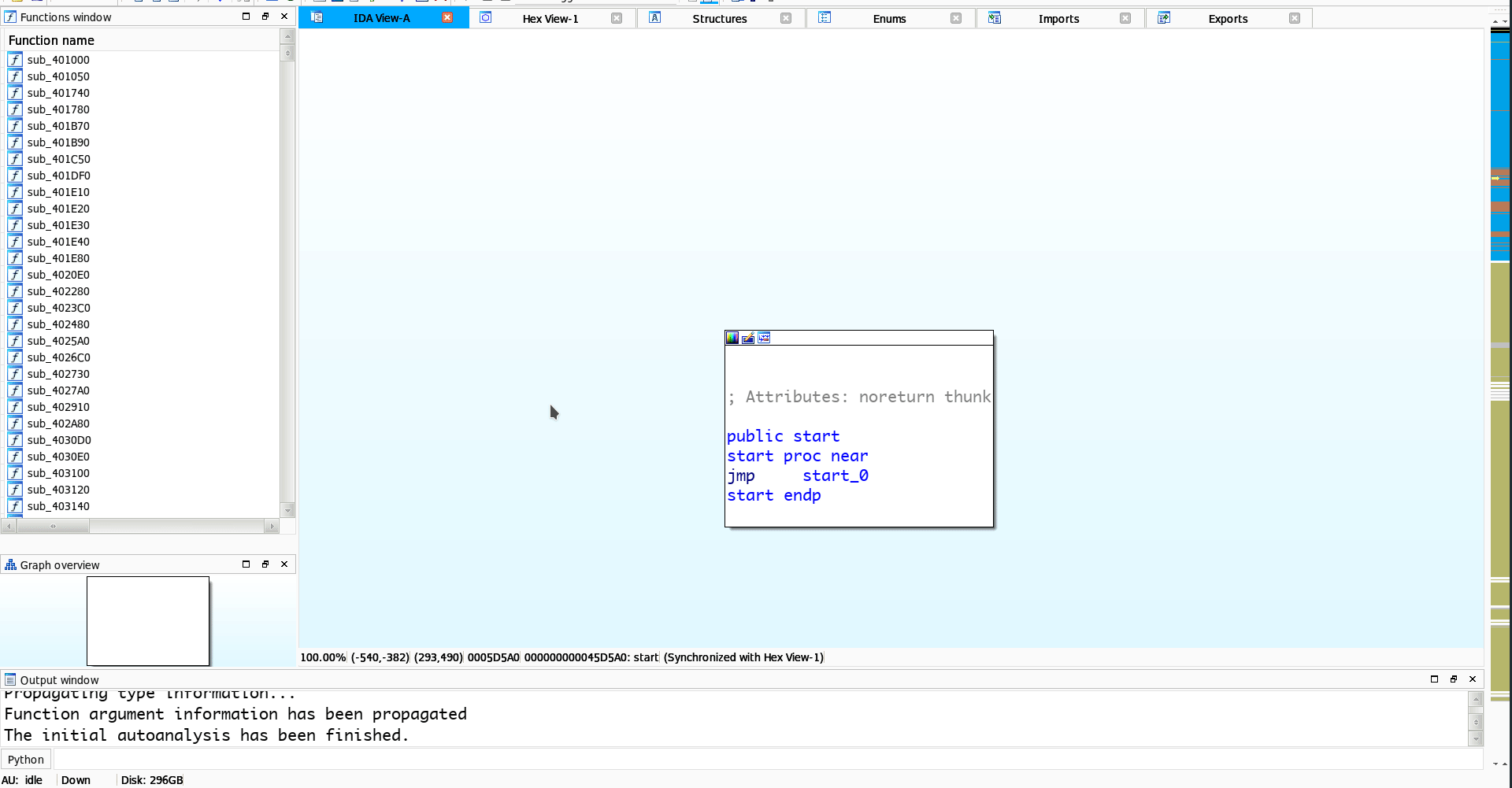Click the Imports tab icon
The image size is (1512, 788).
click(x=995, y=18)
